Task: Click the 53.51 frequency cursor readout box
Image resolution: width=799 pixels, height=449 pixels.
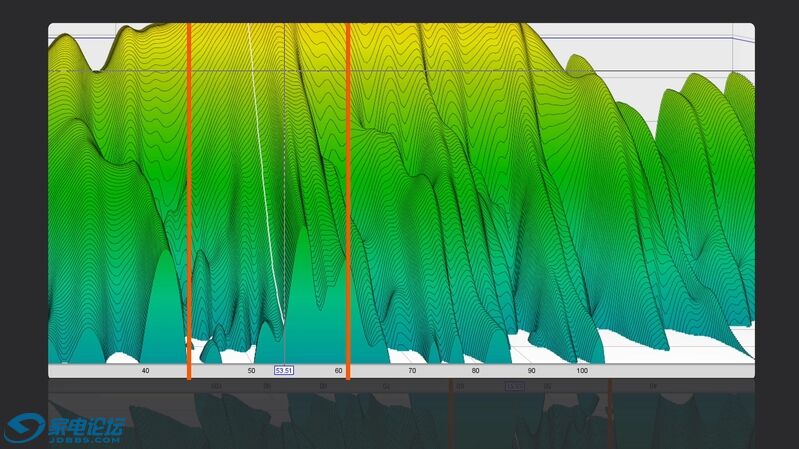Action: tap(284, 371)
